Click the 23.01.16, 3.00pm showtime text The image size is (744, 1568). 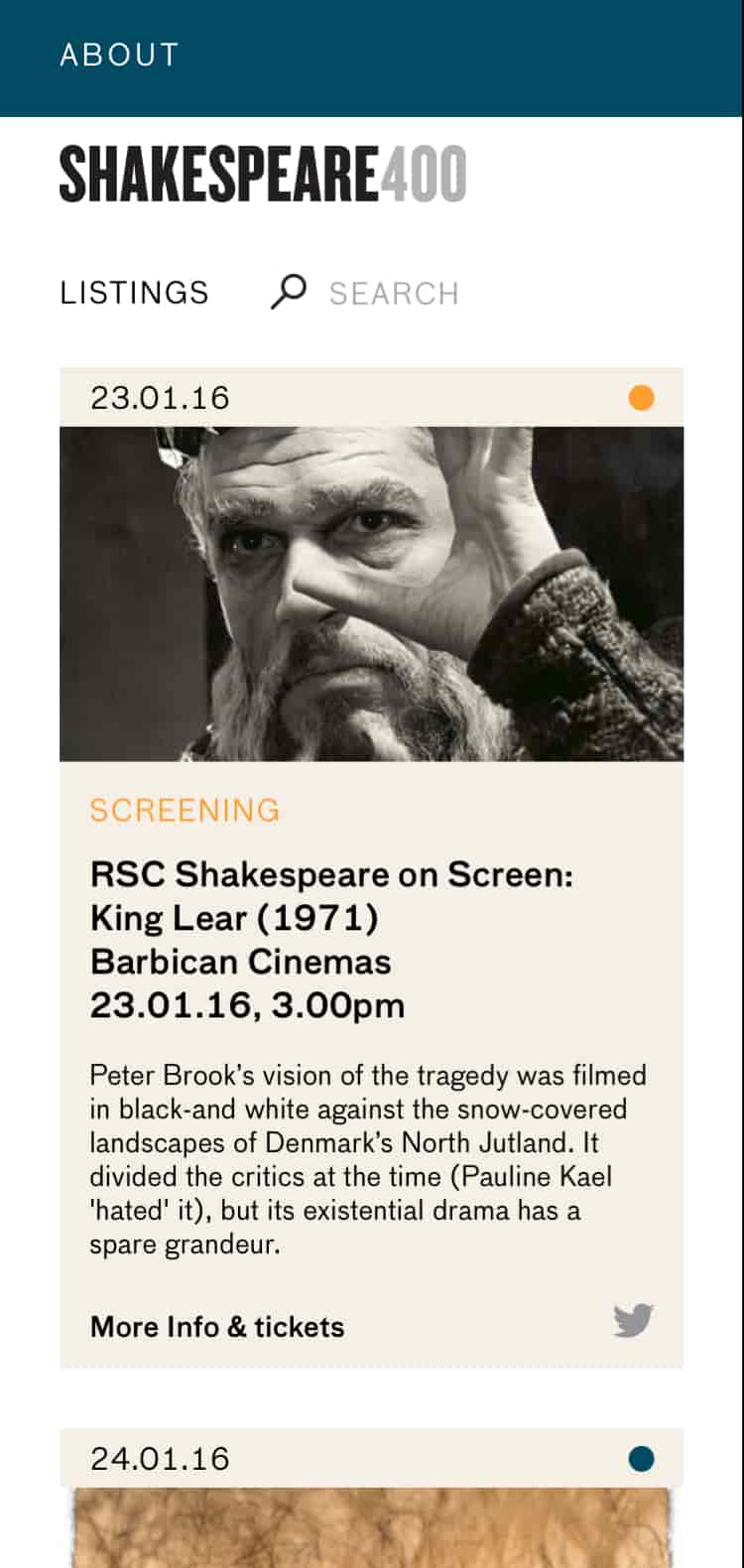tap(248, 1005)
